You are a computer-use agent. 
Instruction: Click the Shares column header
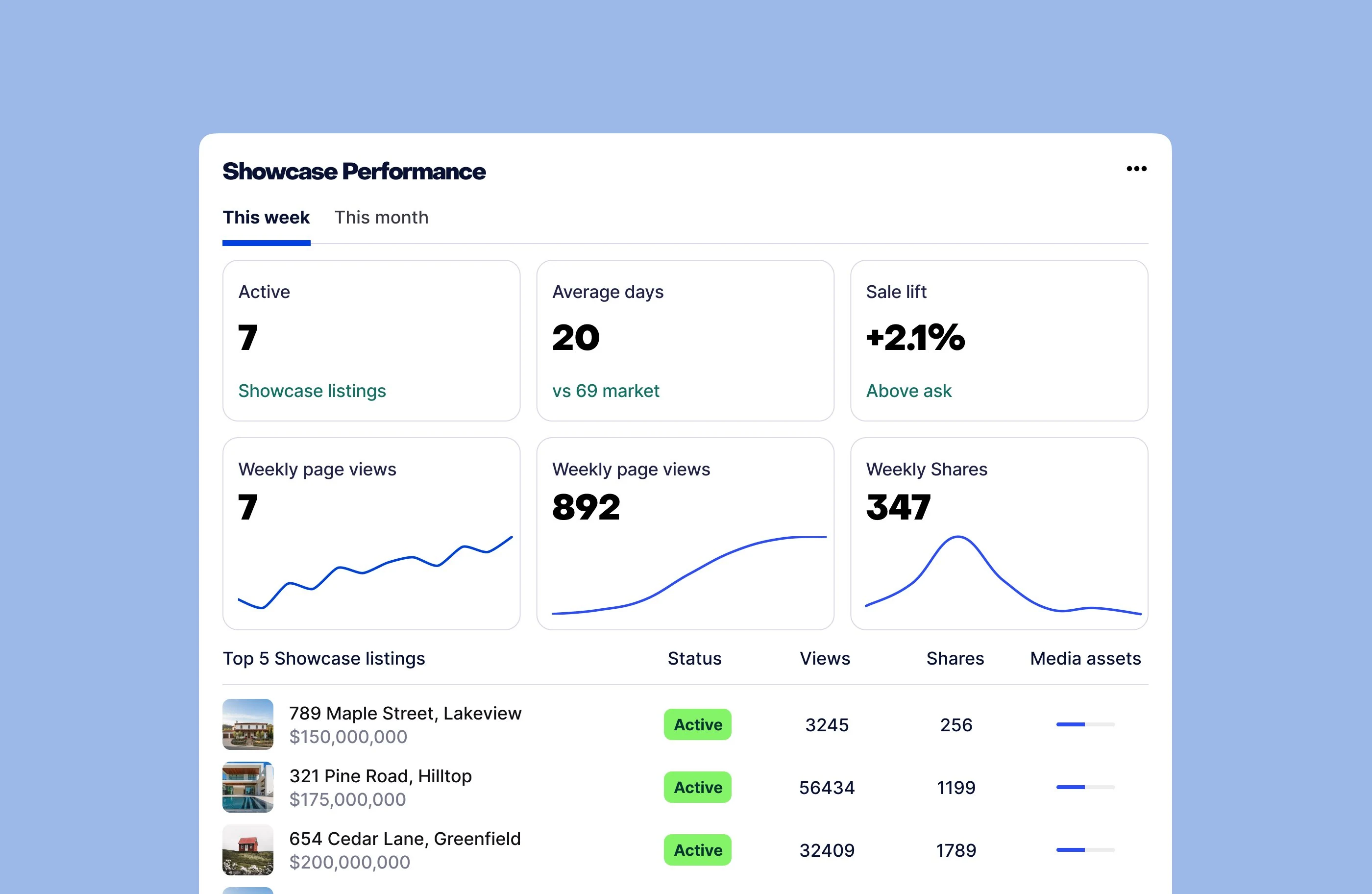pyautogui.click(x=955, y=658)
